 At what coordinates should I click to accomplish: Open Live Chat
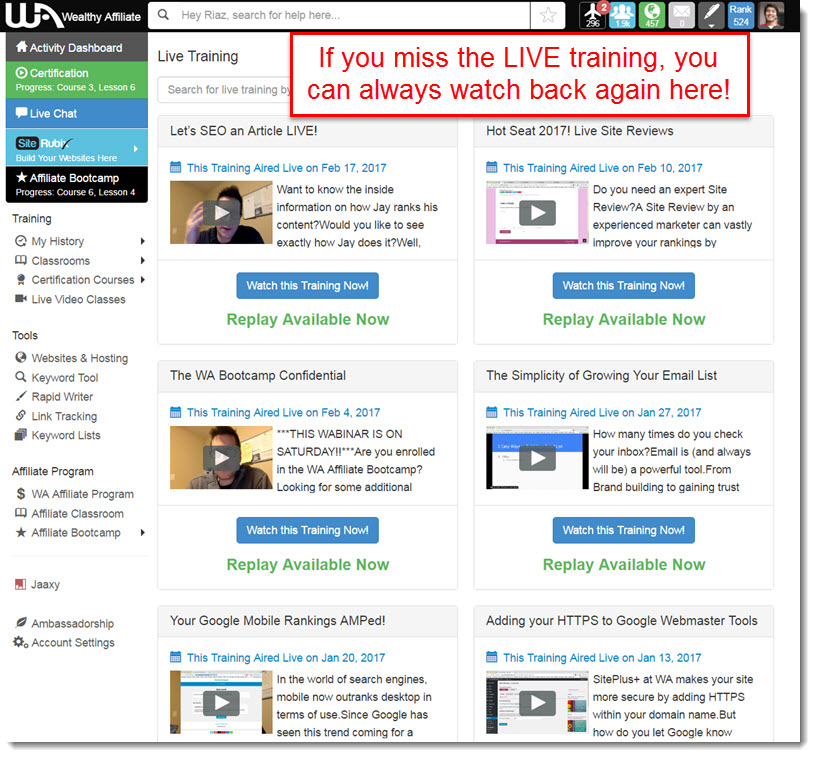[77, 113]
